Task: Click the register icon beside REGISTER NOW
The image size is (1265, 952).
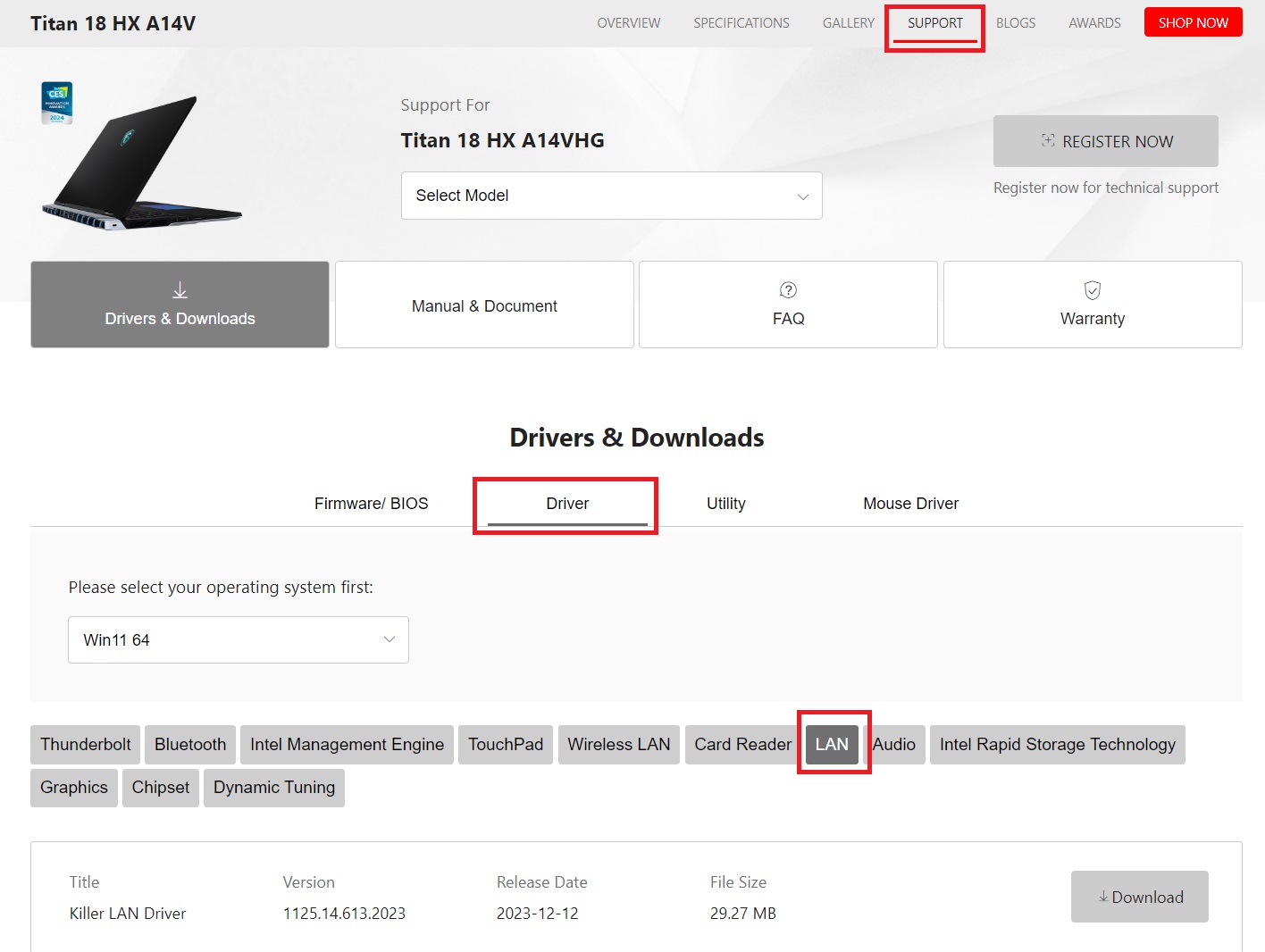Action: [x=1048, y=141]
